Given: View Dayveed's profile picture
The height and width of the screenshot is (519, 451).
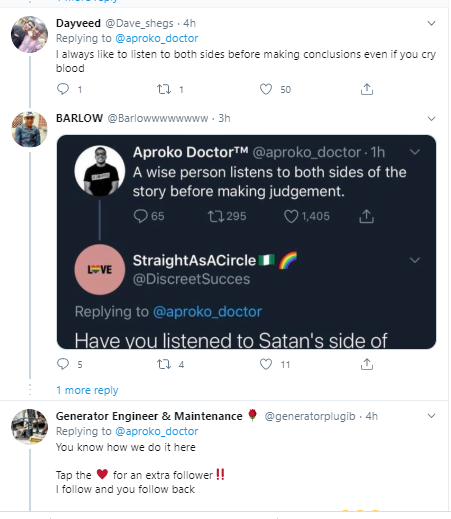Looking at the screenshot, I should click(x=29, y=34).
